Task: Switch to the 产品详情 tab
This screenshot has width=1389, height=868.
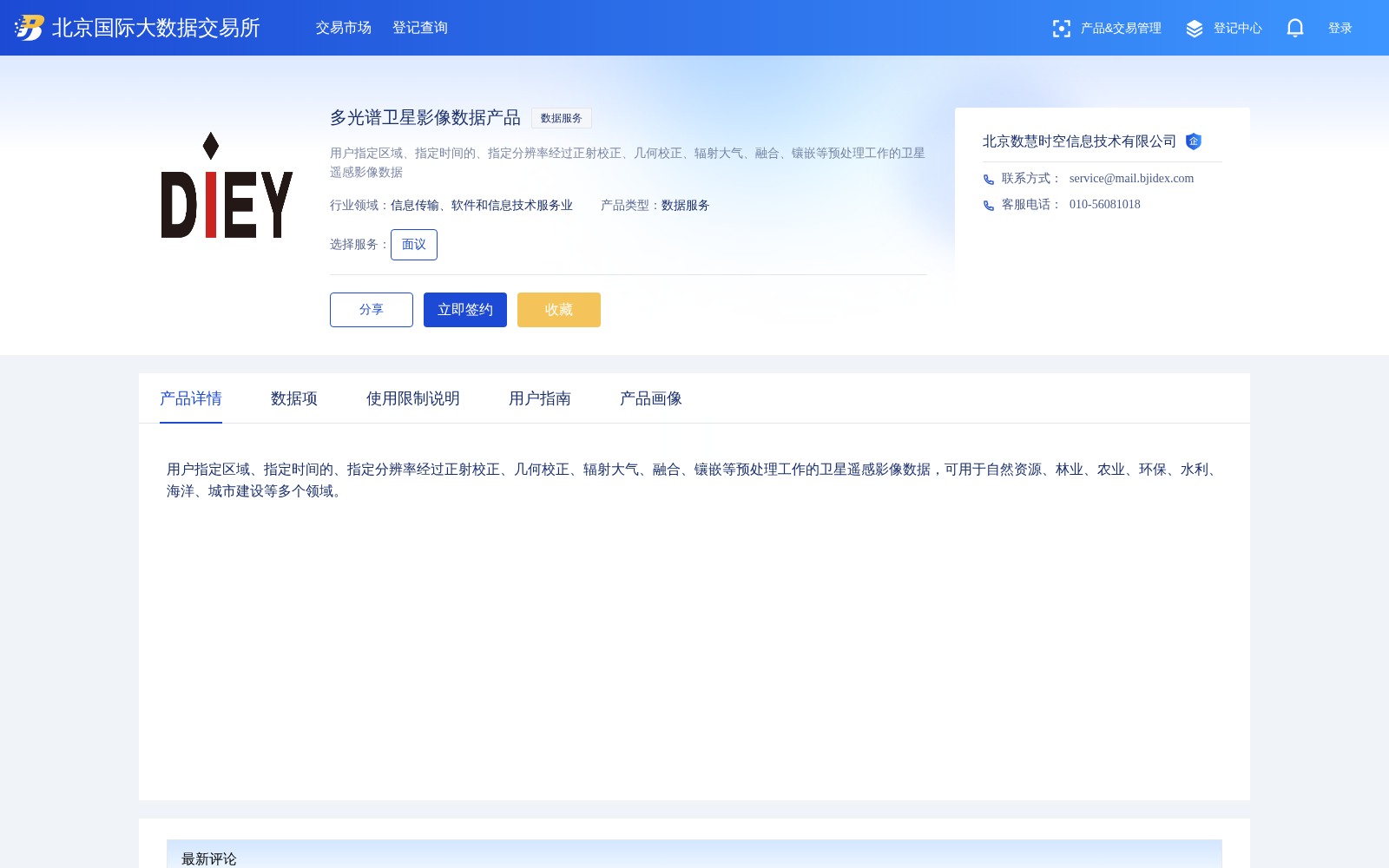Action: coord(191,398)
